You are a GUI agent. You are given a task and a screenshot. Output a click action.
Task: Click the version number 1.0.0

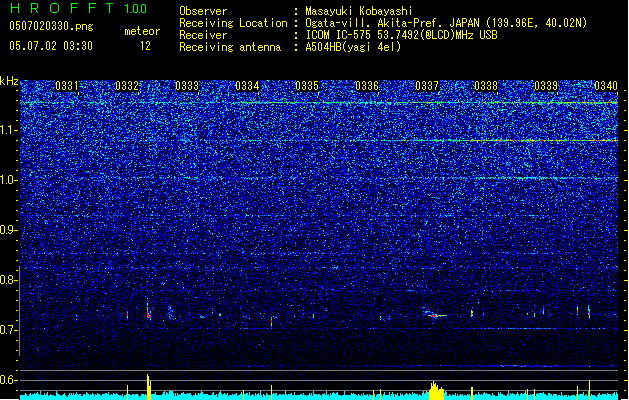(135, 9)
